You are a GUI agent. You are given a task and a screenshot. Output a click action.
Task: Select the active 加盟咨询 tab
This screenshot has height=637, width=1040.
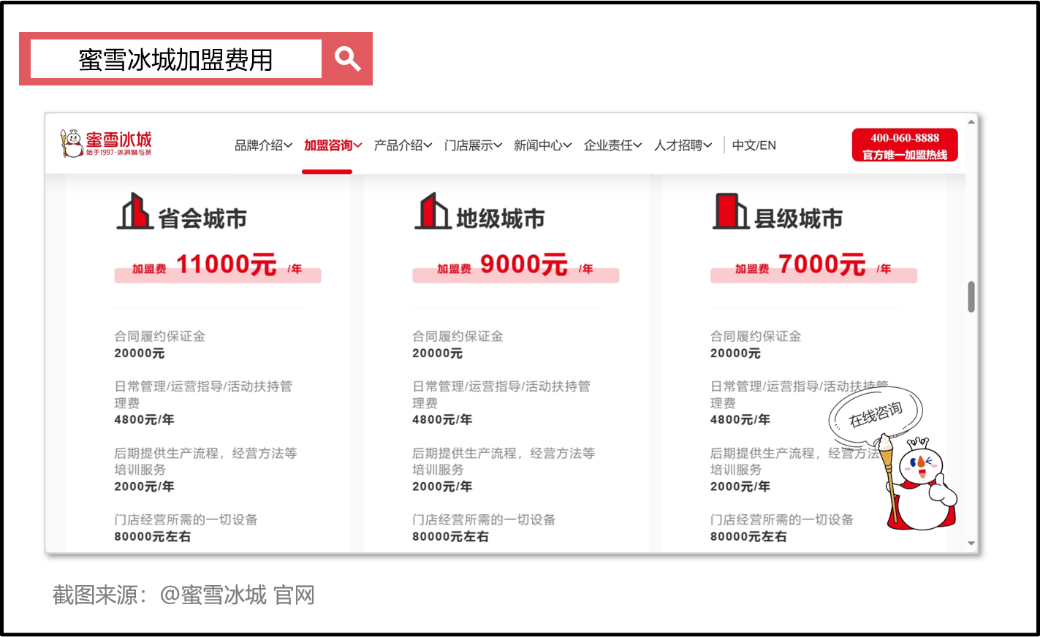[x=332, y=145]
